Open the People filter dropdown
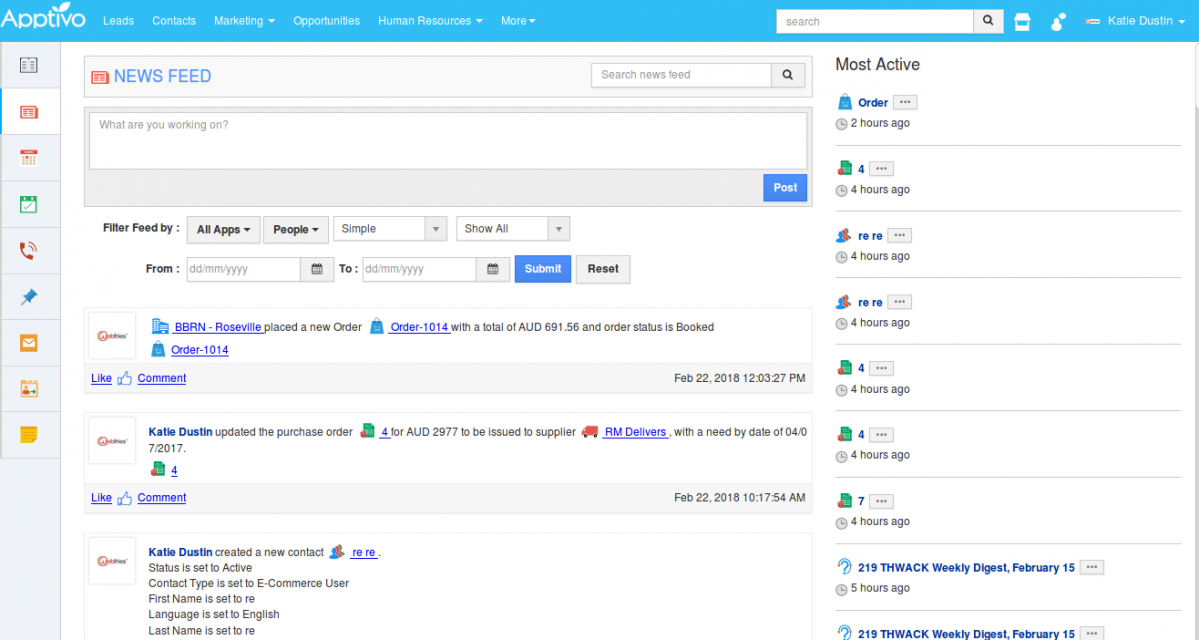The width and height of the screenshot is (1199, 640). click(296, 230)
